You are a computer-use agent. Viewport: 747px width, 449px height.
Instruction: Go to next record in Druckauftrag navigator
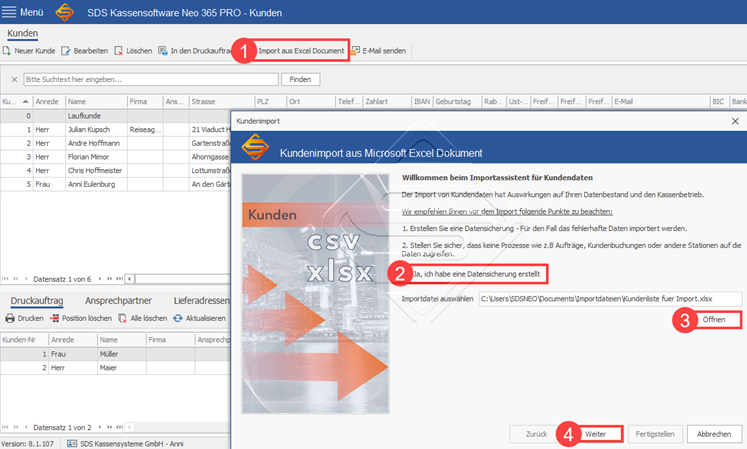pos(100,427)
